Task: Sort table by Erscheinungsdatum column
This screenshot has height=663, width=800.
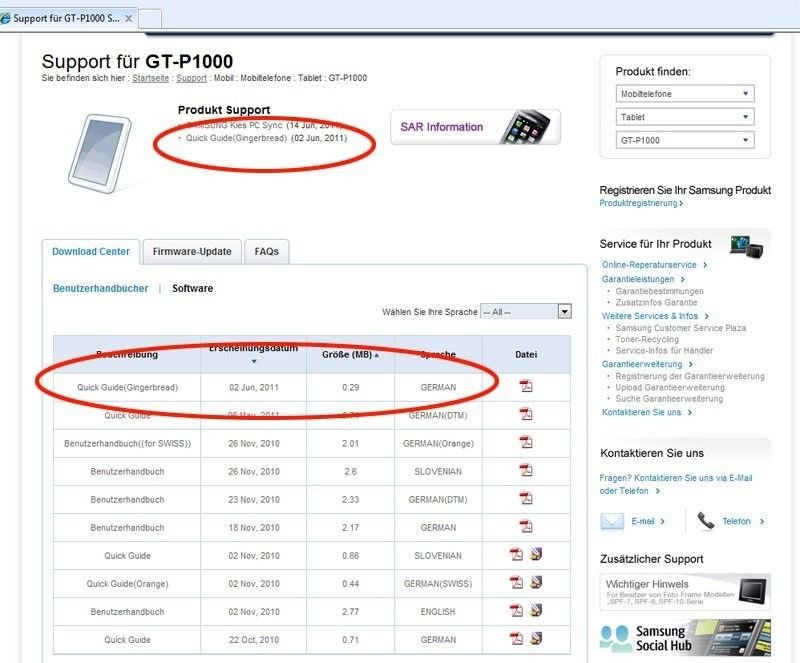Action: pyautogui.click(x=254, y=354)
